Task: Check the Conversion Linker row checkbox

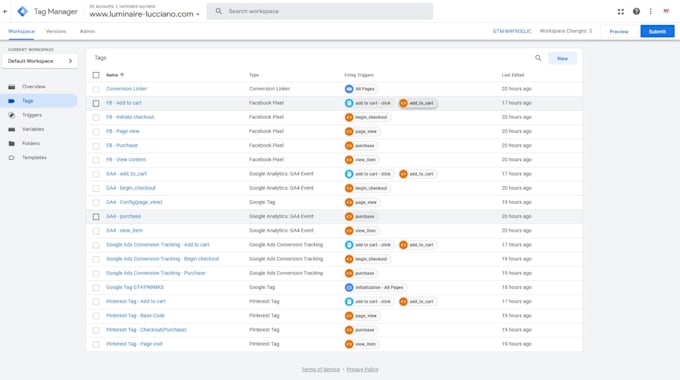Action: click(x=96, y=89)
